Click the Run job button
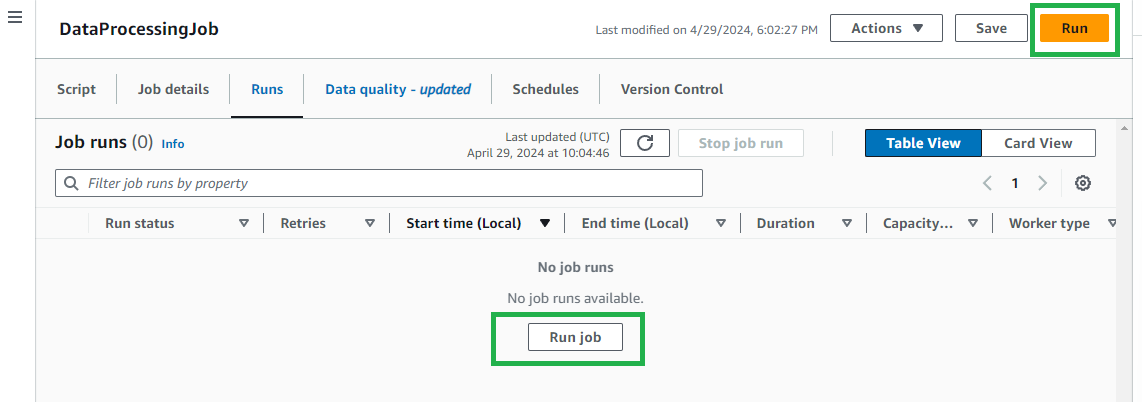Viewport: 1142px width, 402px height. click(575, 337)
